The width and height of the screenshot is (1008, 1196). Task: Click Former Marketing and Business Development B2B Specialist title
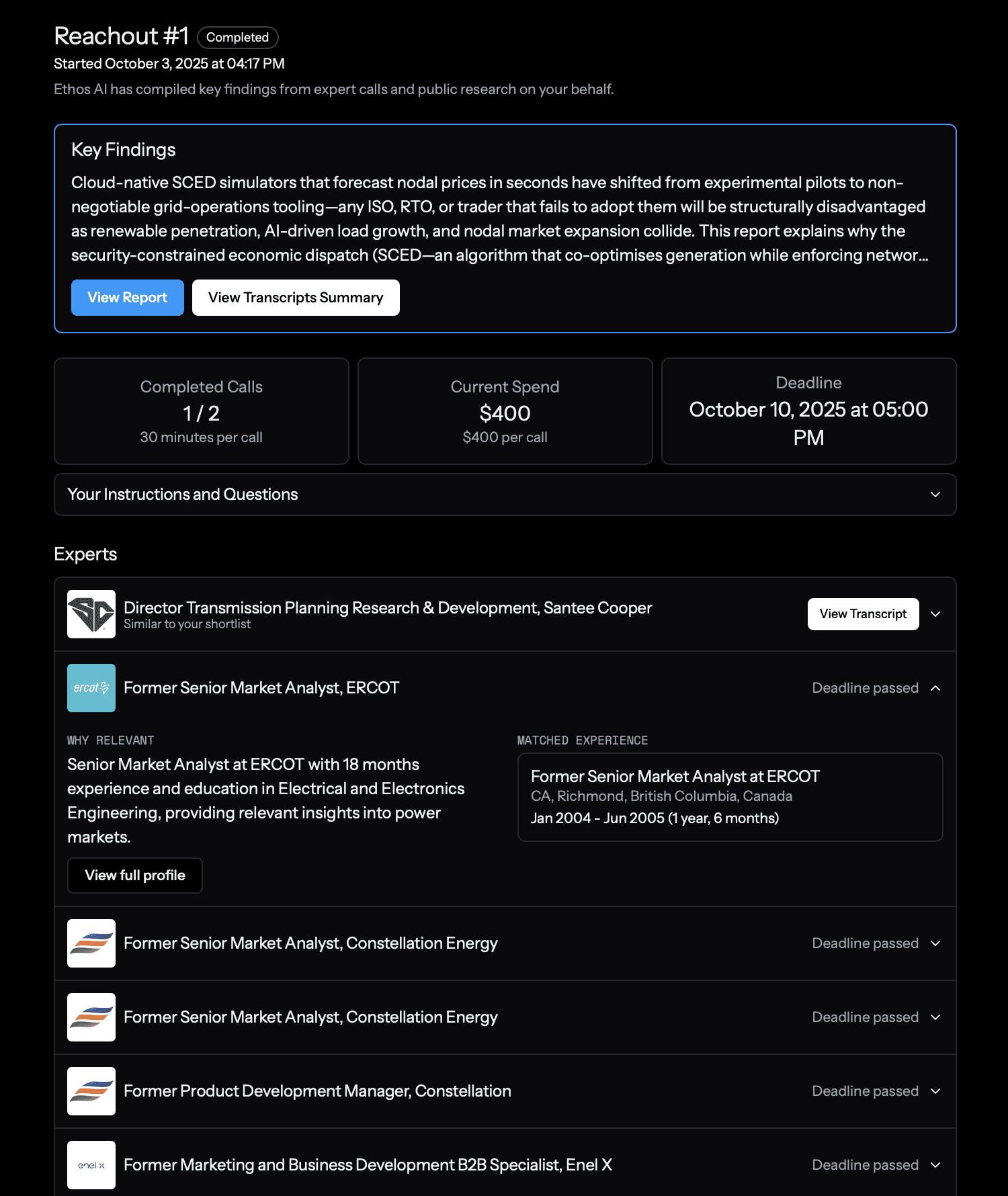click(x=368, y=1165)
